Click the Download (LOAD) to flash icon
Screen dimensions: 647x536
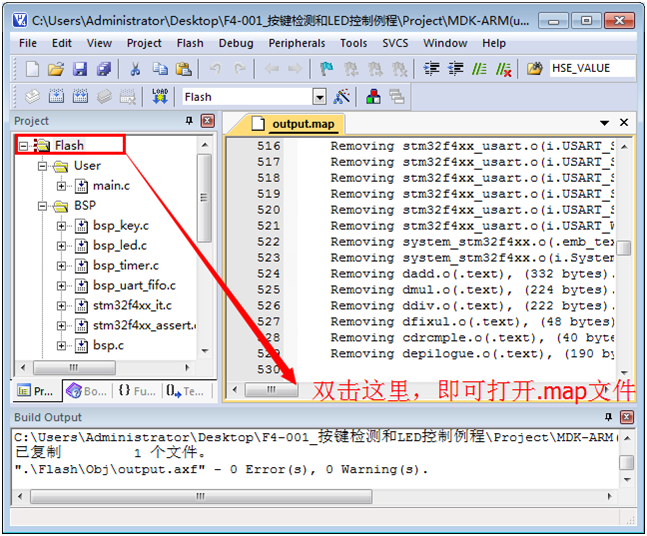pyautogui.click(x=159, y=97)
